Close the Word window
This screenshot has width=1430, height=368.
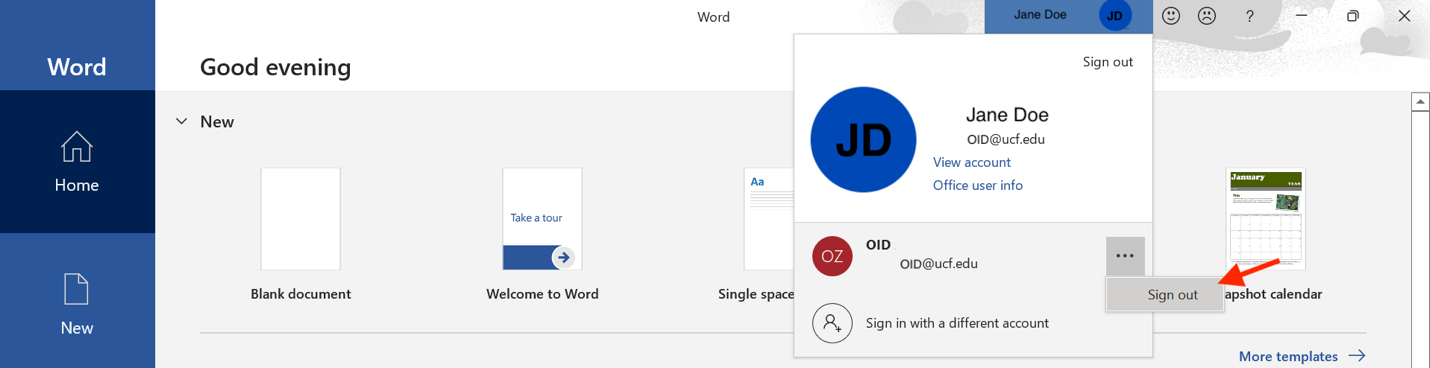(x=1404, y=16)
